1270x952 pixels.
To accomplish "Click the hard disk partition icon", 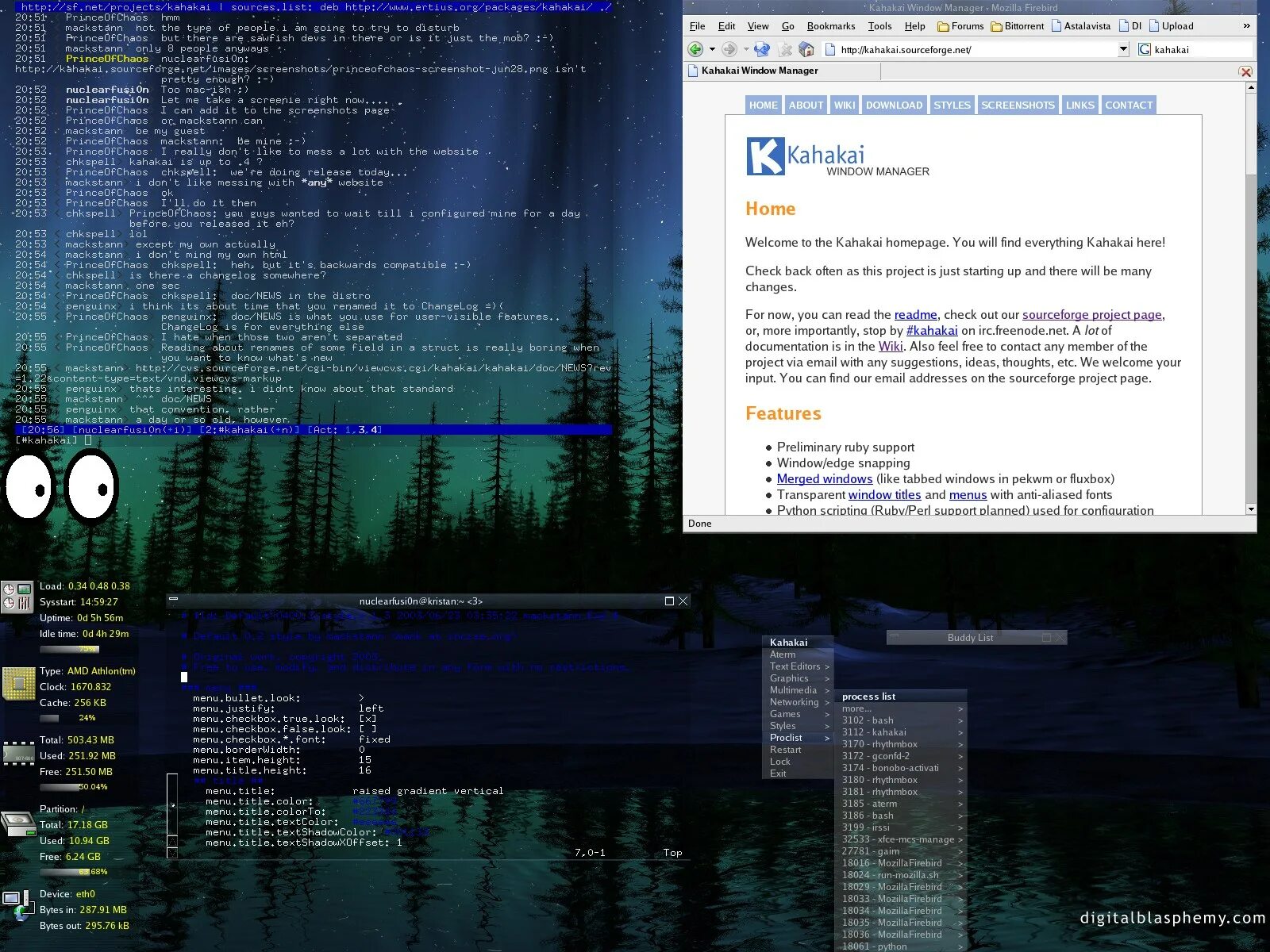I will [x=17, y=823].
